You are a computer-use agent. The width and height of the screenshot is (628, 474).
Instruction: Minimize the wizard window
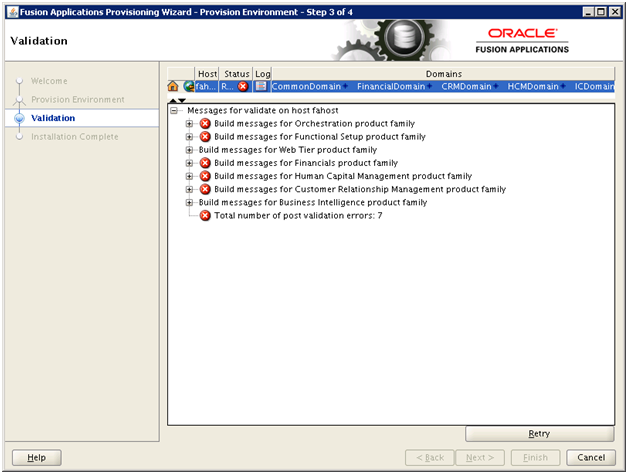coord(588,12)
